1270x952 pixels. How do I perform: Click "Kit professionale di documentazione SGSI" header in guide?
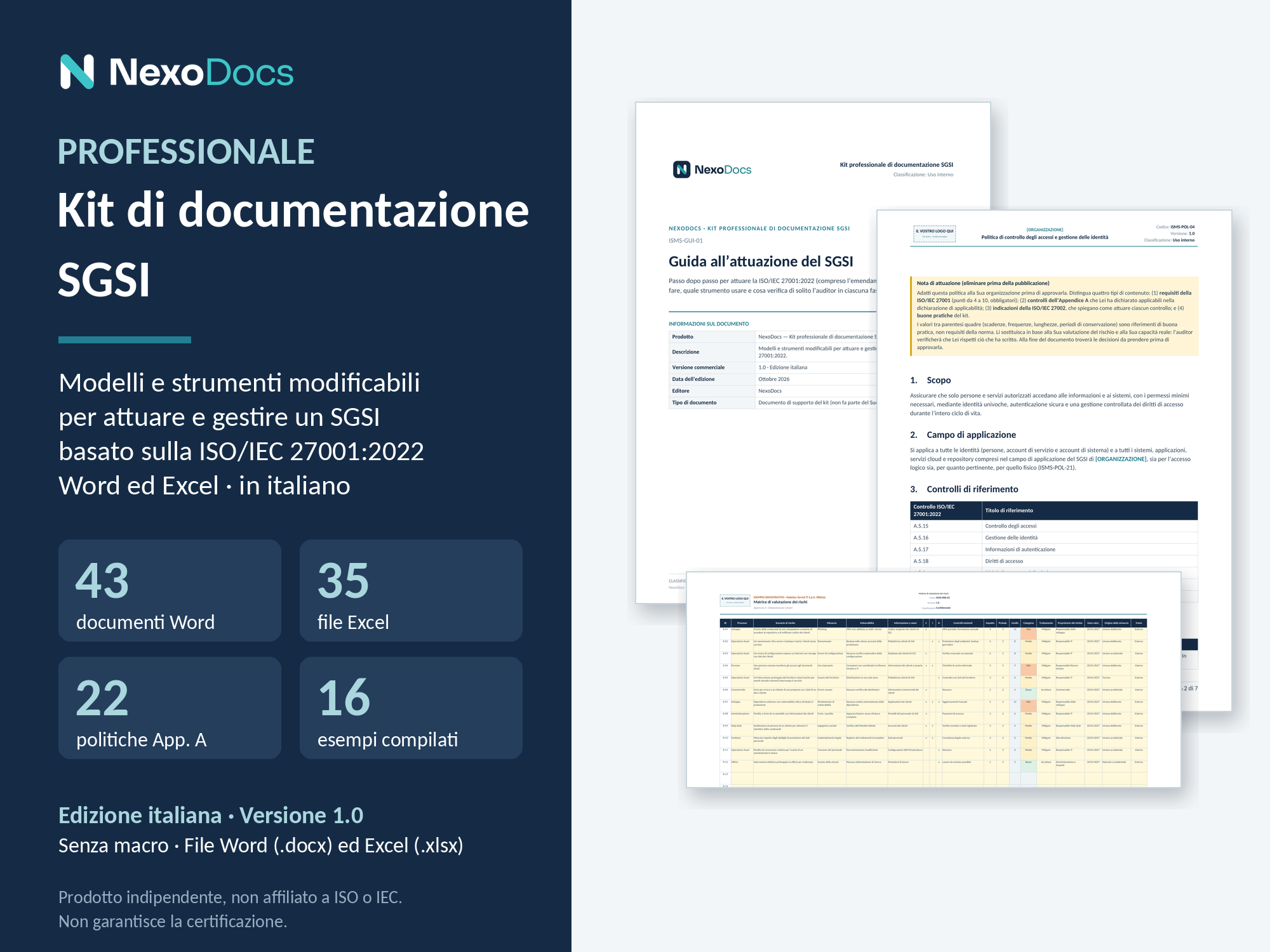896,165
